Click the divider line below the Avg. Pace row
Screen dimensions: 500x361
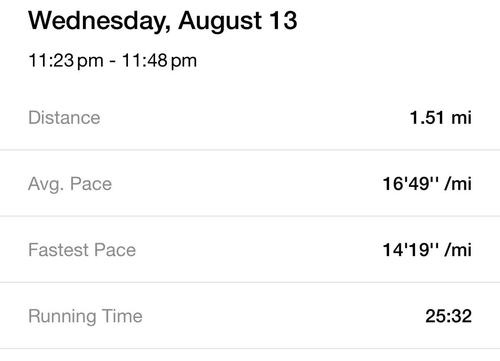click(x=250, y=216)
